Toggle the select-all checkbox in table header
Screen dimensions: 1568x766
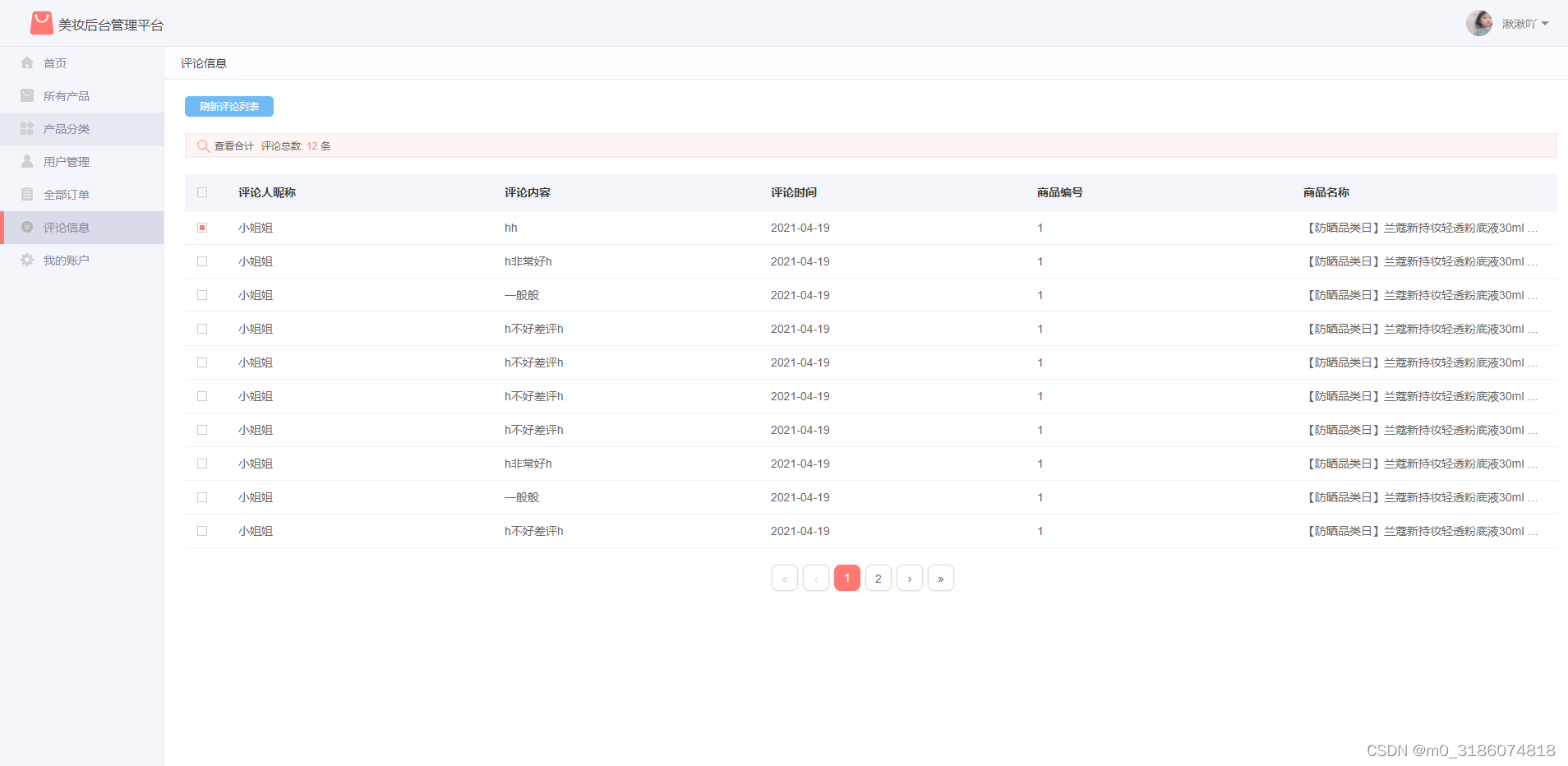(202, 192)
